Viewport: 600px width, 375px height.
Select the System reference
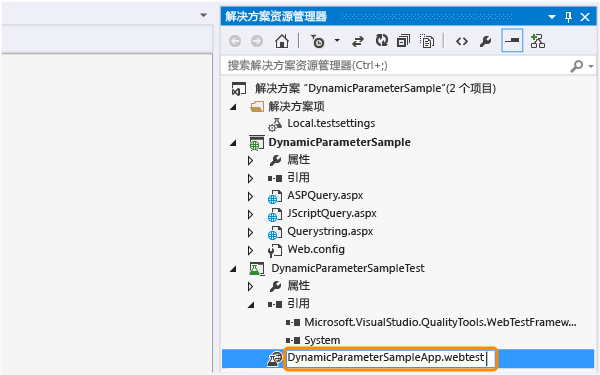322,341
